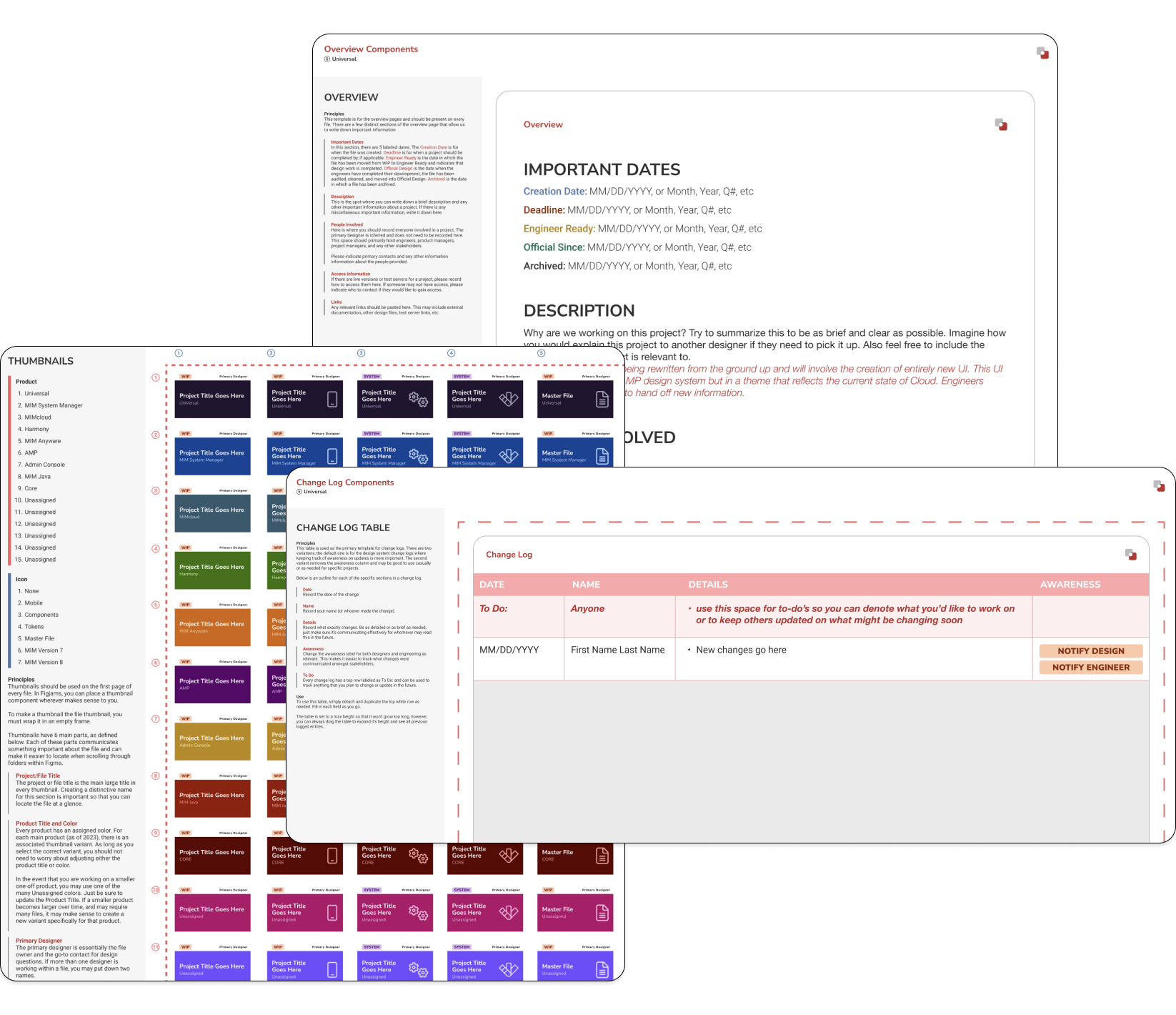The image size is (1176, 1015).
Task: Select the DETAILS column header
Action: coord(708,585)
